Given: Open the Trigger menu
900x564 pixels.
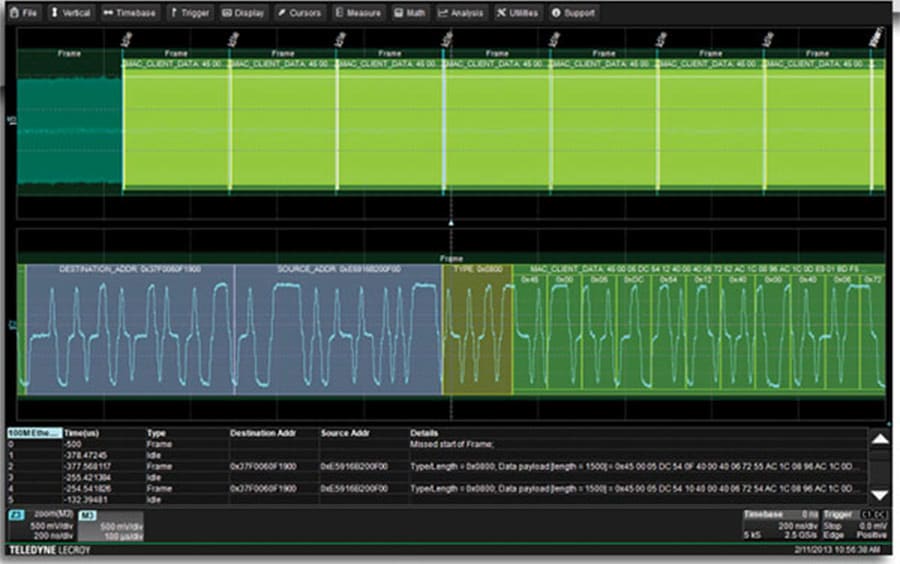Looking at the screenshot, I should (x=190, y=13).
